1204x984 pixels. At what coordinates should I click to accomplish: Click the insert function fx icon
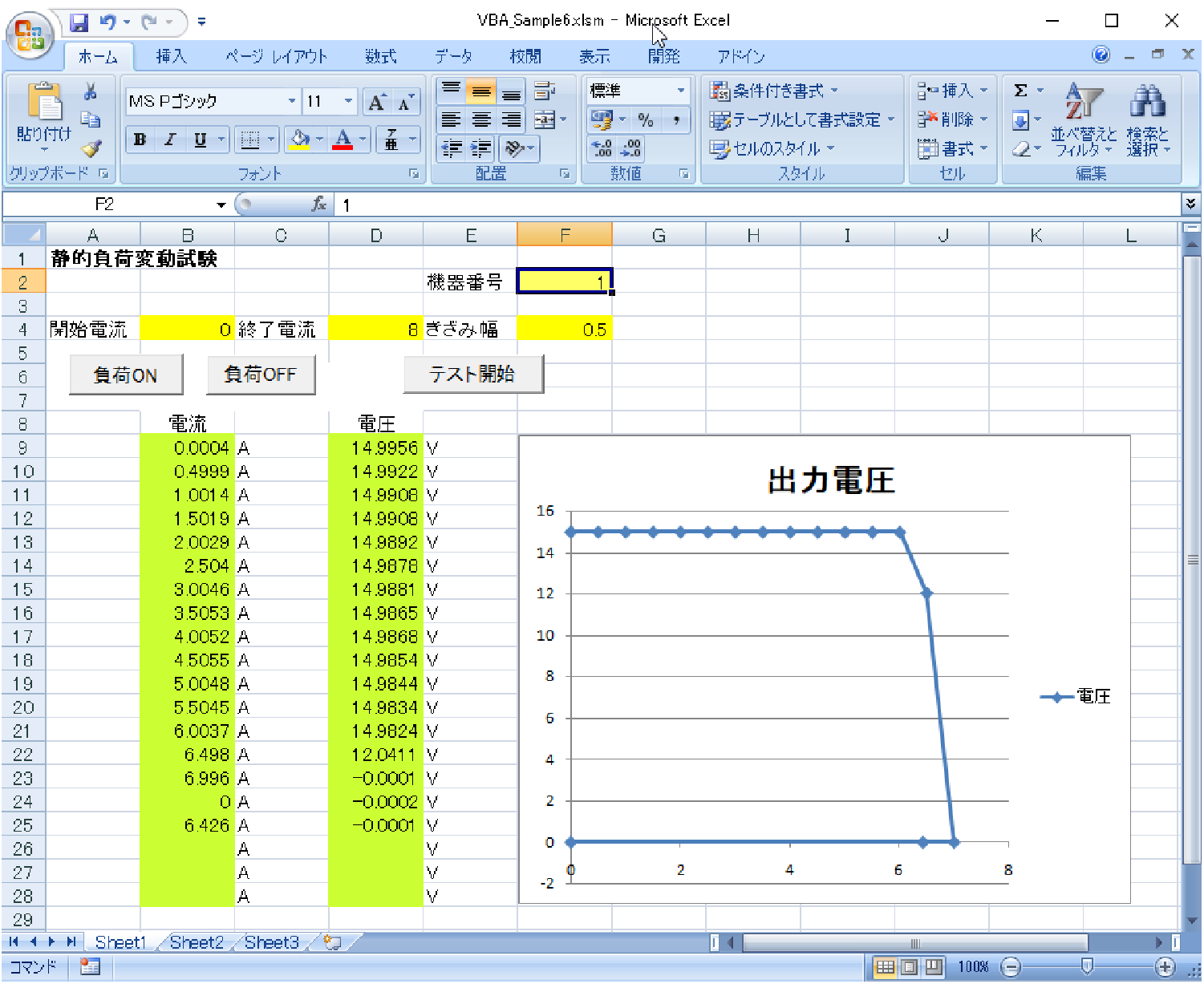(319, 204)
